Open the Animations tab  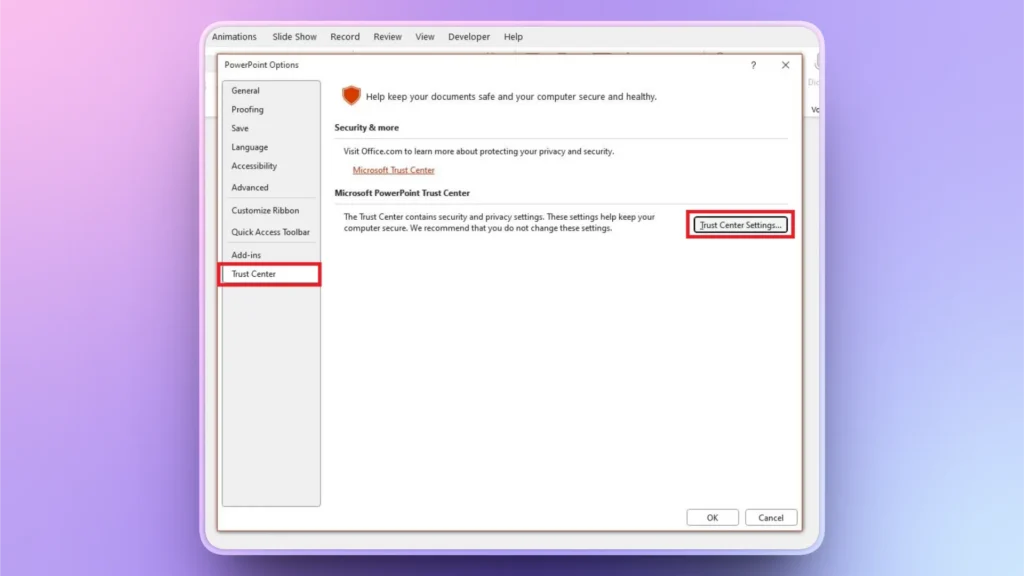[233, 36]
